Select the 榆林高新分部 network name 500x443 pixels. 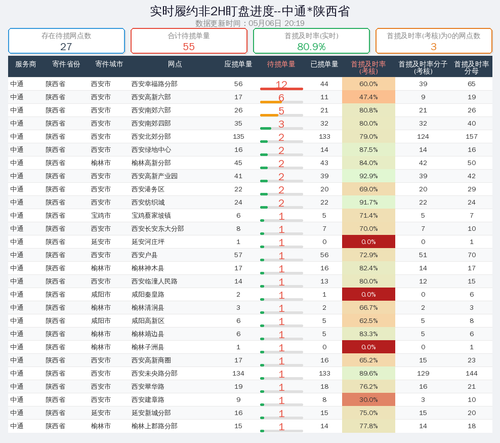tap(151, 163)
